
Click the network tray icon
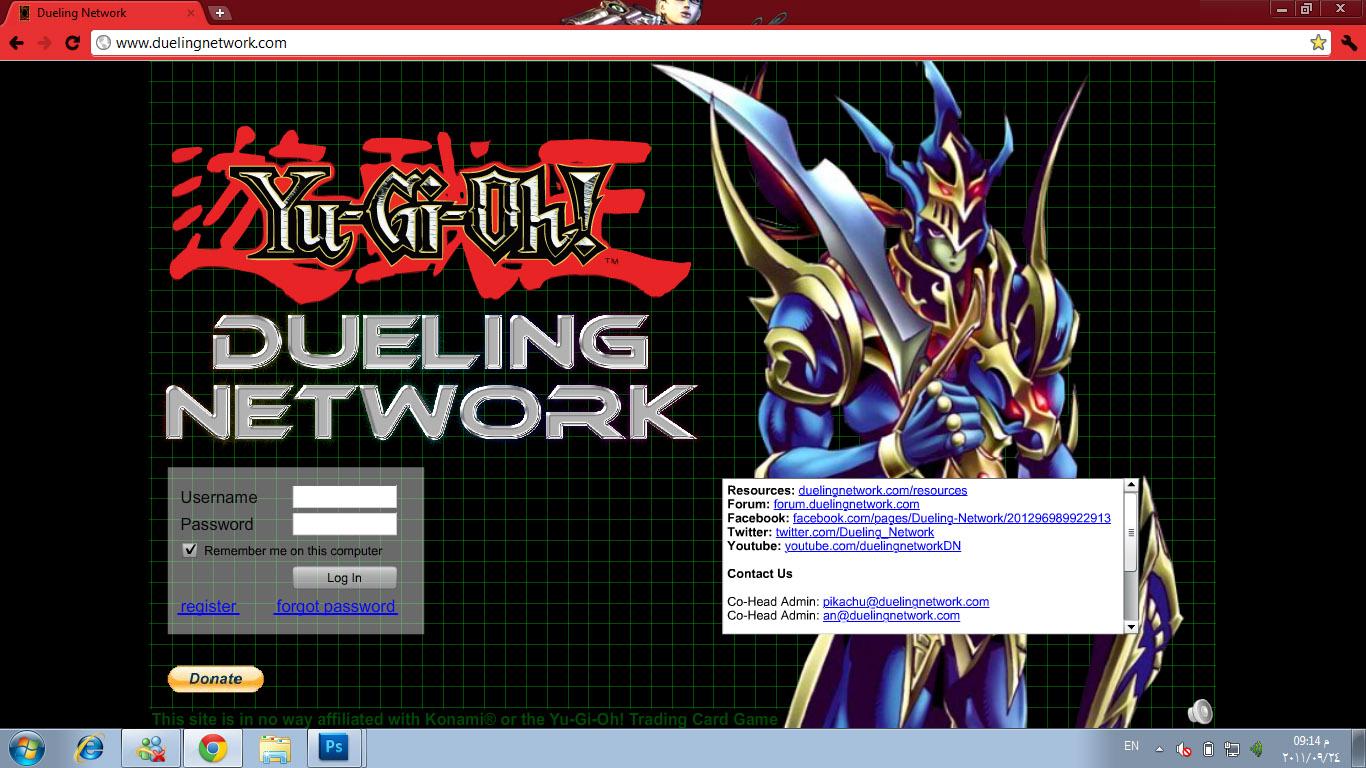coord(1232,748)
